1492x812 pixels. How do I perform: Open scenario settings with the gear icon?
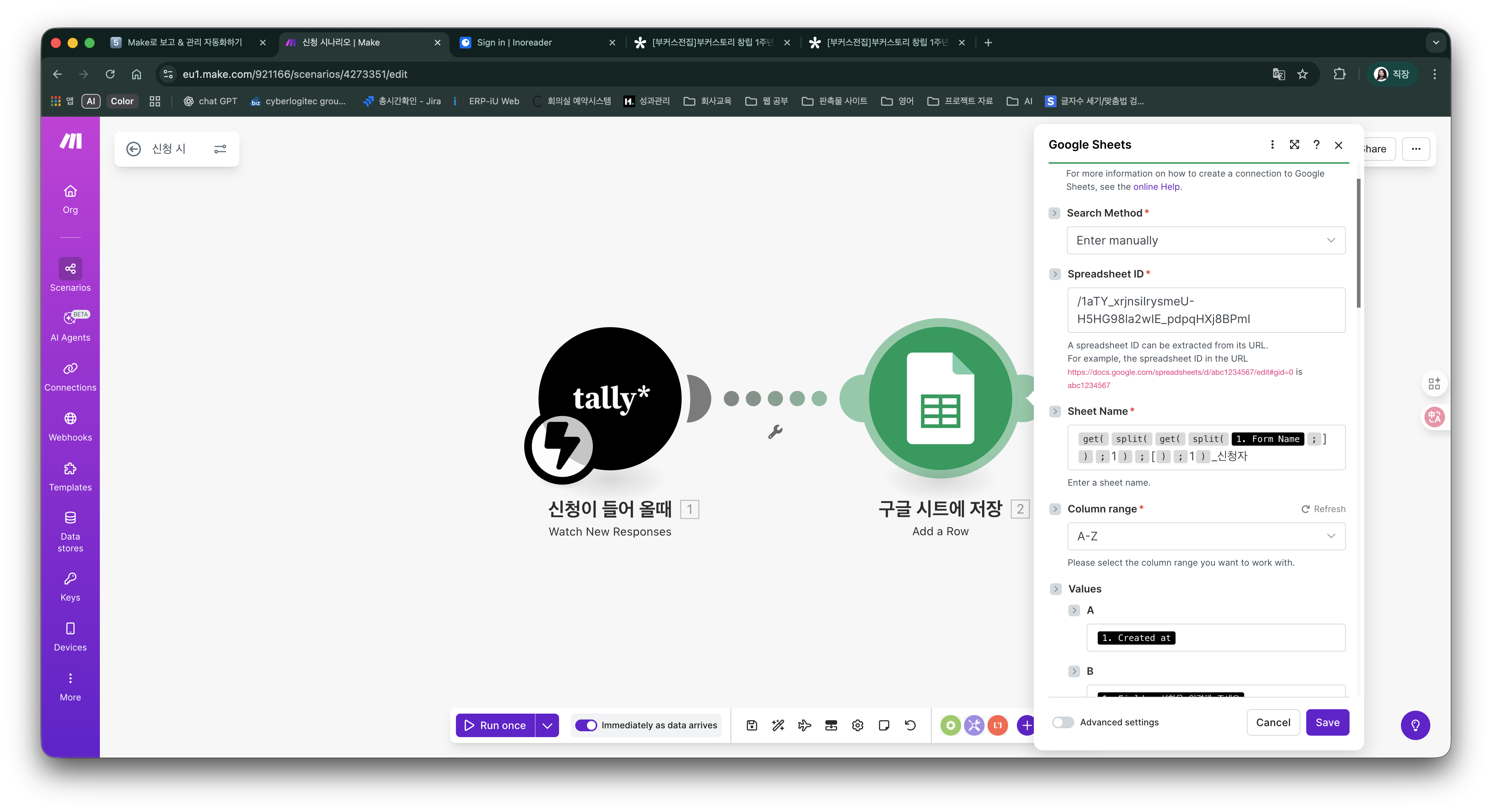(857, 725)
